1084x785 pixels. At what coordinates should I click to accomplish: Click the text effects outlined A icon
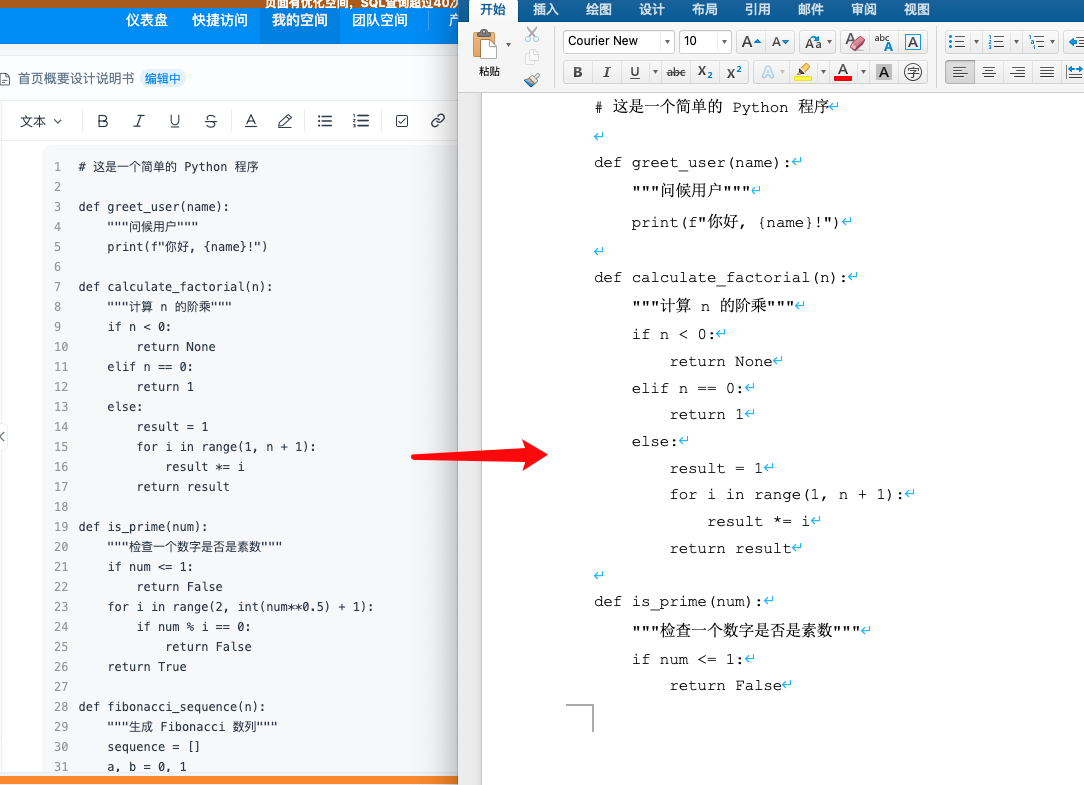(x=767, y=72)
